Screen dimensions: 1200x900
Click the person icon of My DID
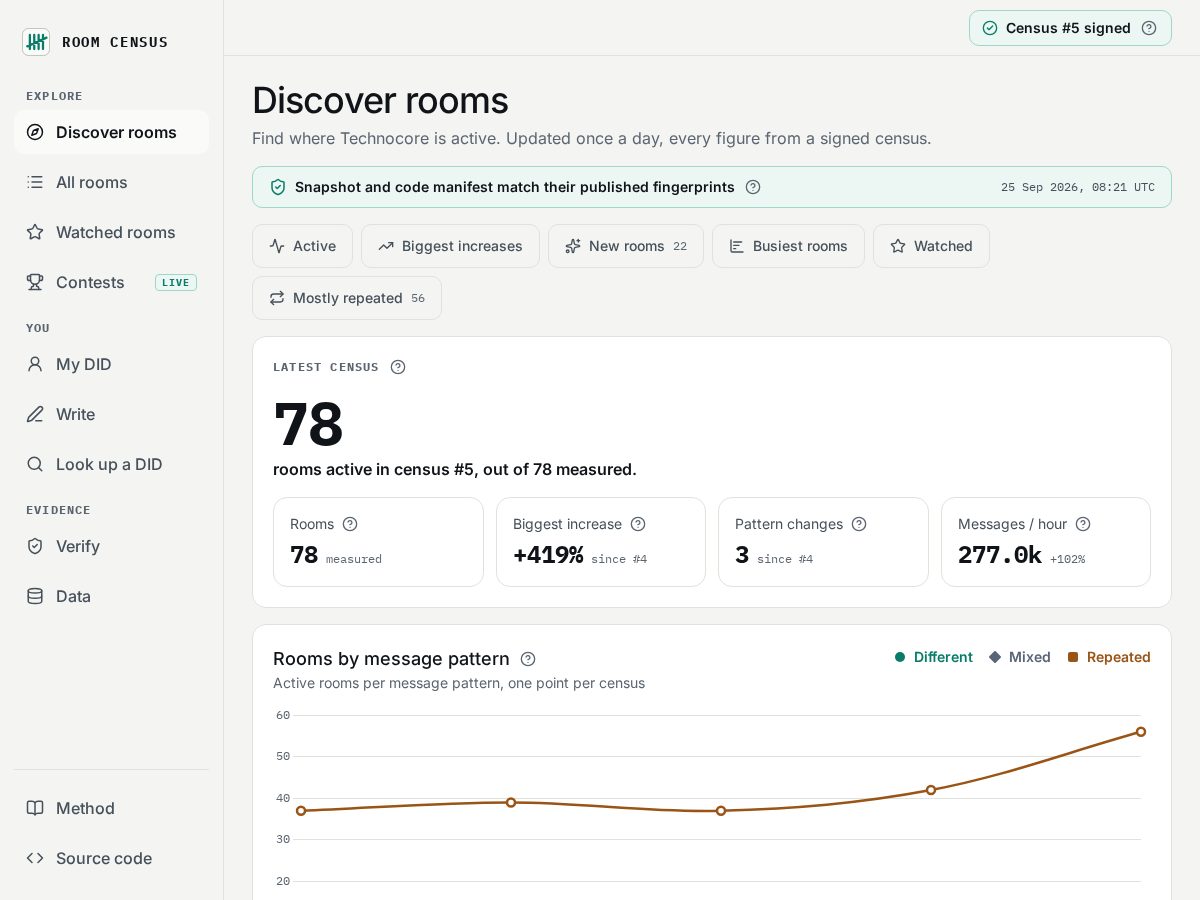click(x=35, y=364)
